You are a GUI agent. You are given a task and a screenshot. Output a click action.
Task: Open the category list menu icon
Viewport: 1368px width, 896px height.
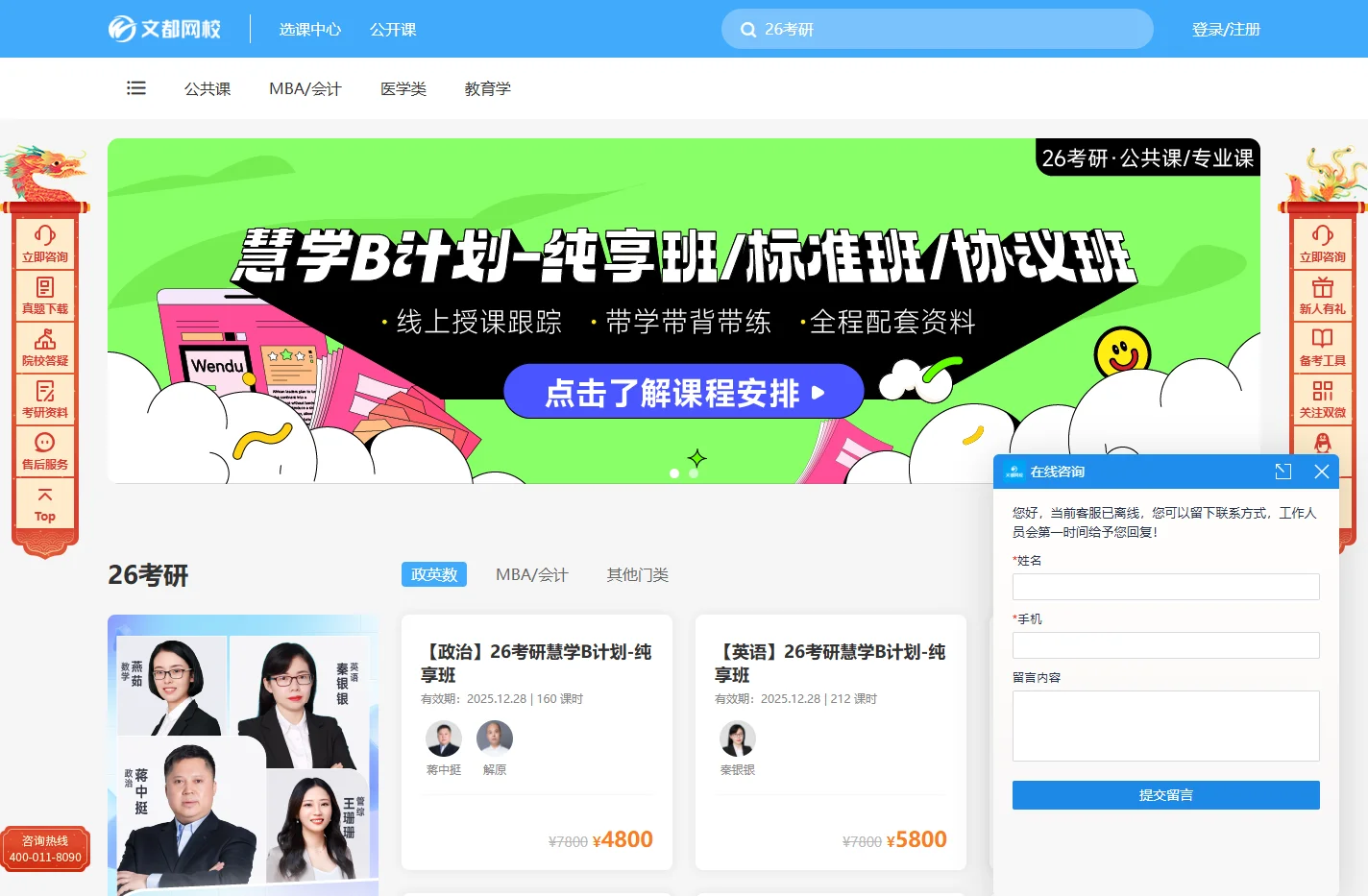tap(136, 88)
